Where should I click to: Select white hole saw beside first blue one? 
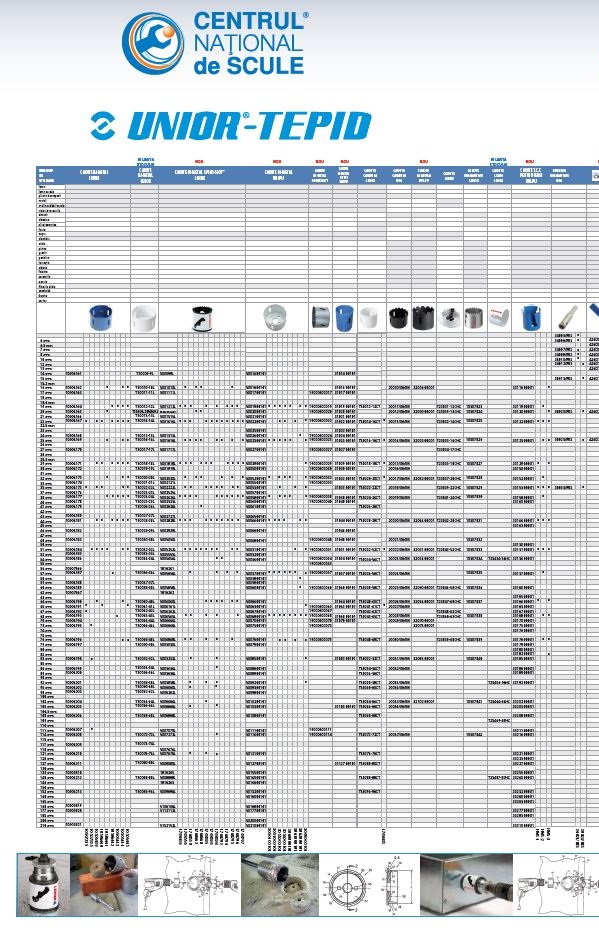click(144, 318)
